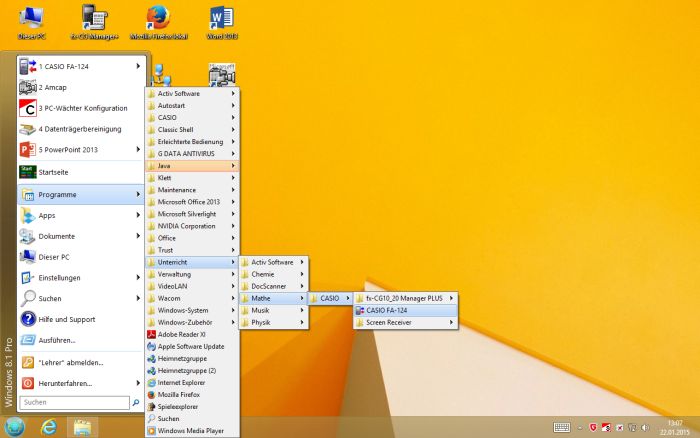Click the CASIO FA-124 calculator icon in recent list
The width and height of the screenshot is (700, 438).
coord(27,67)
